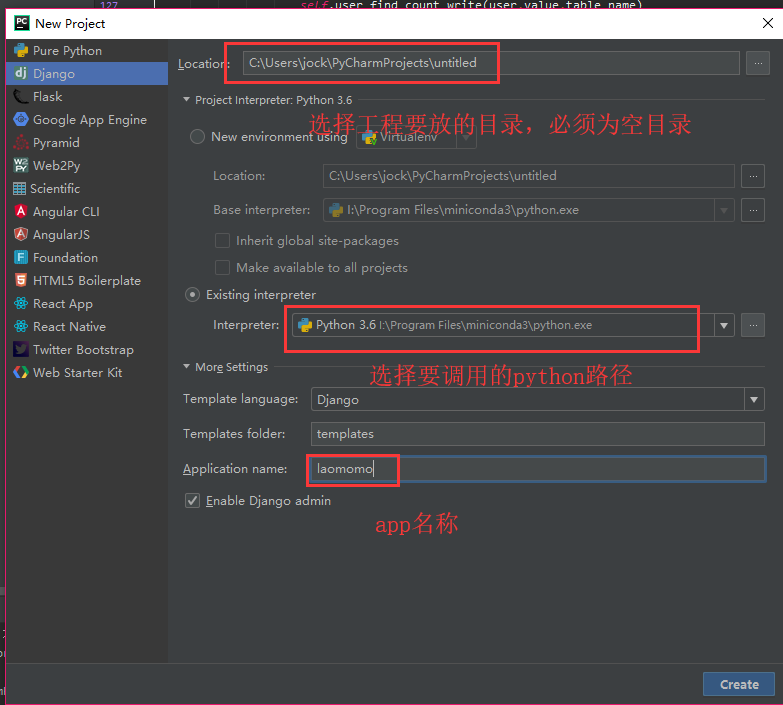Image resolution: width=783 pixels, height=705 pixels.
Task: Click the virtualenv Location path field
Action: 528,176
